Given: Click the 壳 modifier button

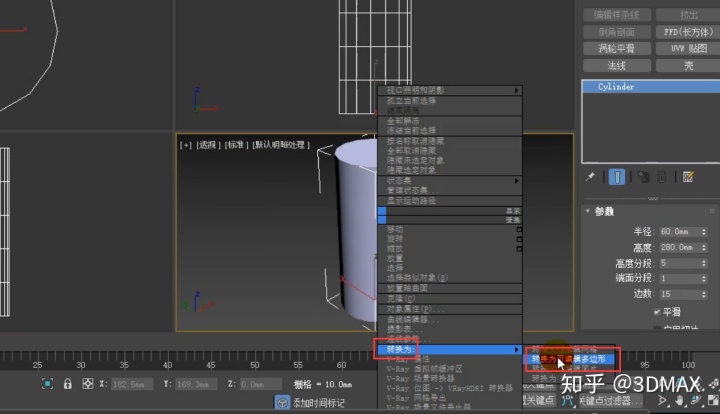Looking at the screenshot, I should click(688, 65).
